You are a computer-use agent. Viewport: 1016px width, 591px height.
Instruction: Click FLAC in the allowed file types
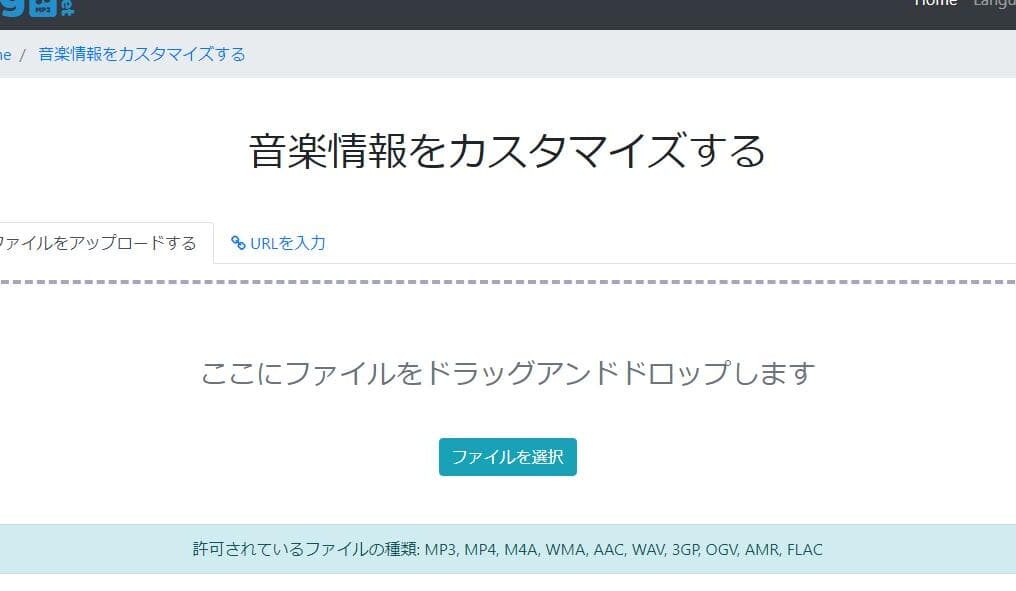(804, 549)
